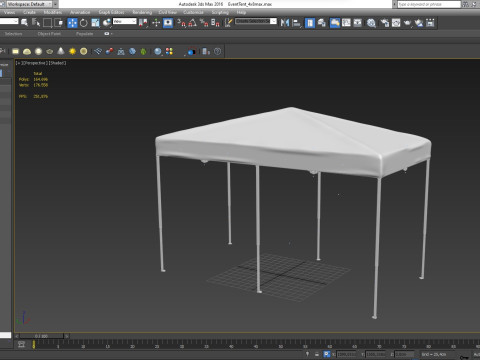
Task: Toggle Window/Crossing selection mode
Action: click(59, 23)
